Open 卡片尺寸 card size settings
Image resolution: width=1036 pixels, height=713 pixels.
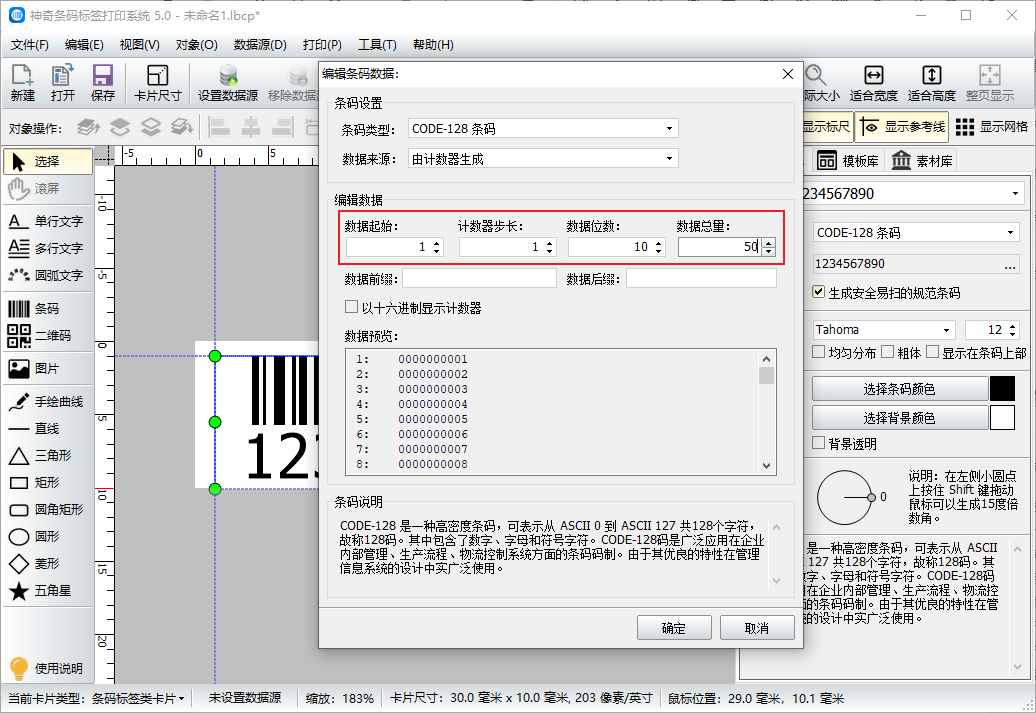coord(157,83)
